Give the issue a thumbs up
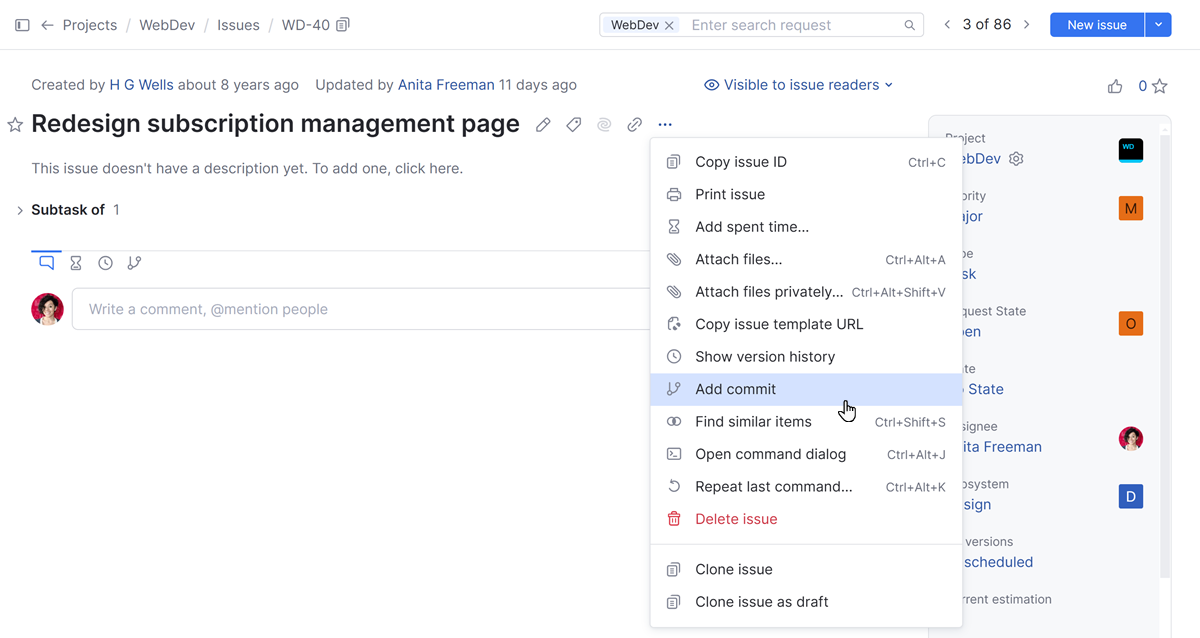The image size is (1200, 638). pos(1115,86)
